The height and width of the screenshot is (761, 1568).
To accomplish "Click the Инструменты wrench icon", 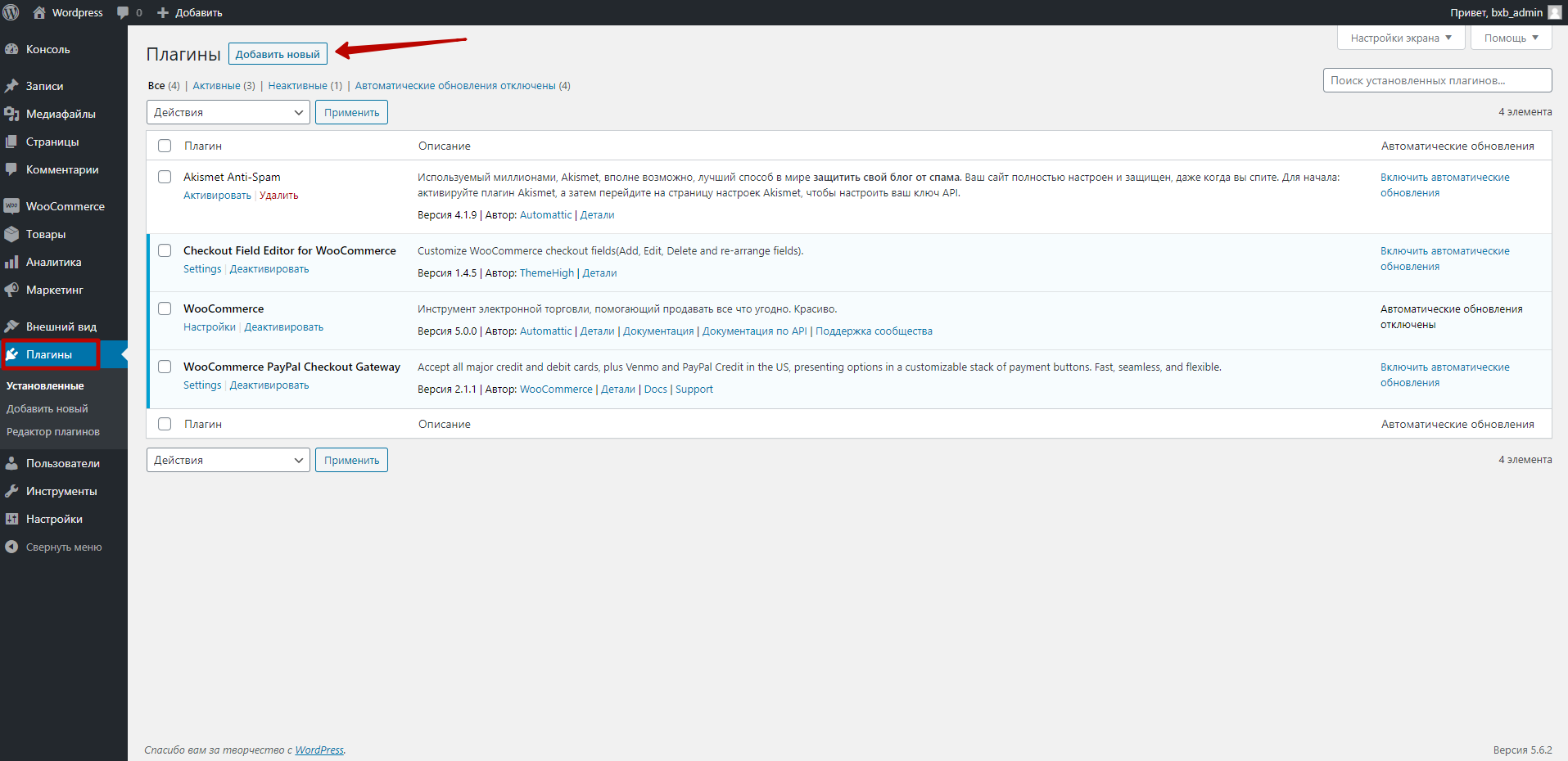I will (x=11, y=491).
